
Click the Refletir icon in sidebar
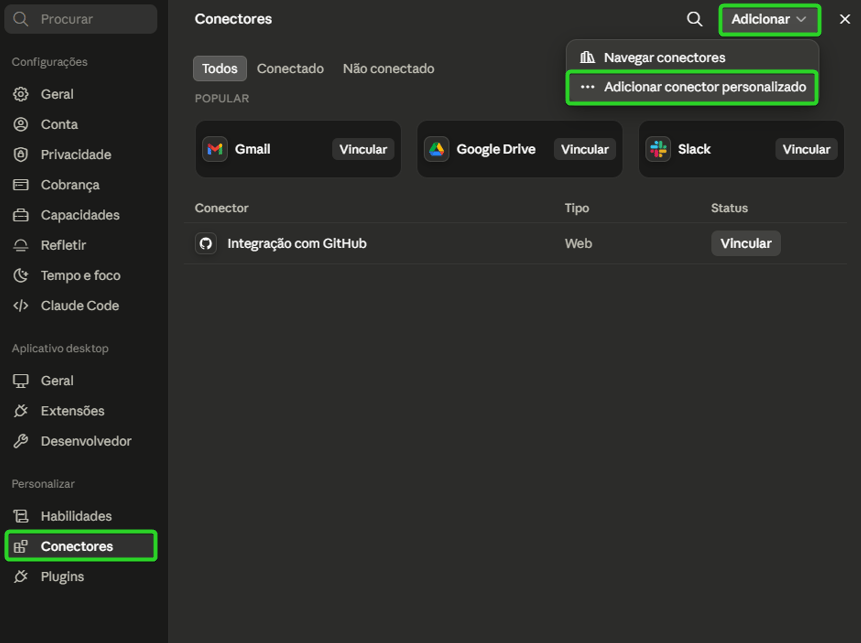click(21, 245)
